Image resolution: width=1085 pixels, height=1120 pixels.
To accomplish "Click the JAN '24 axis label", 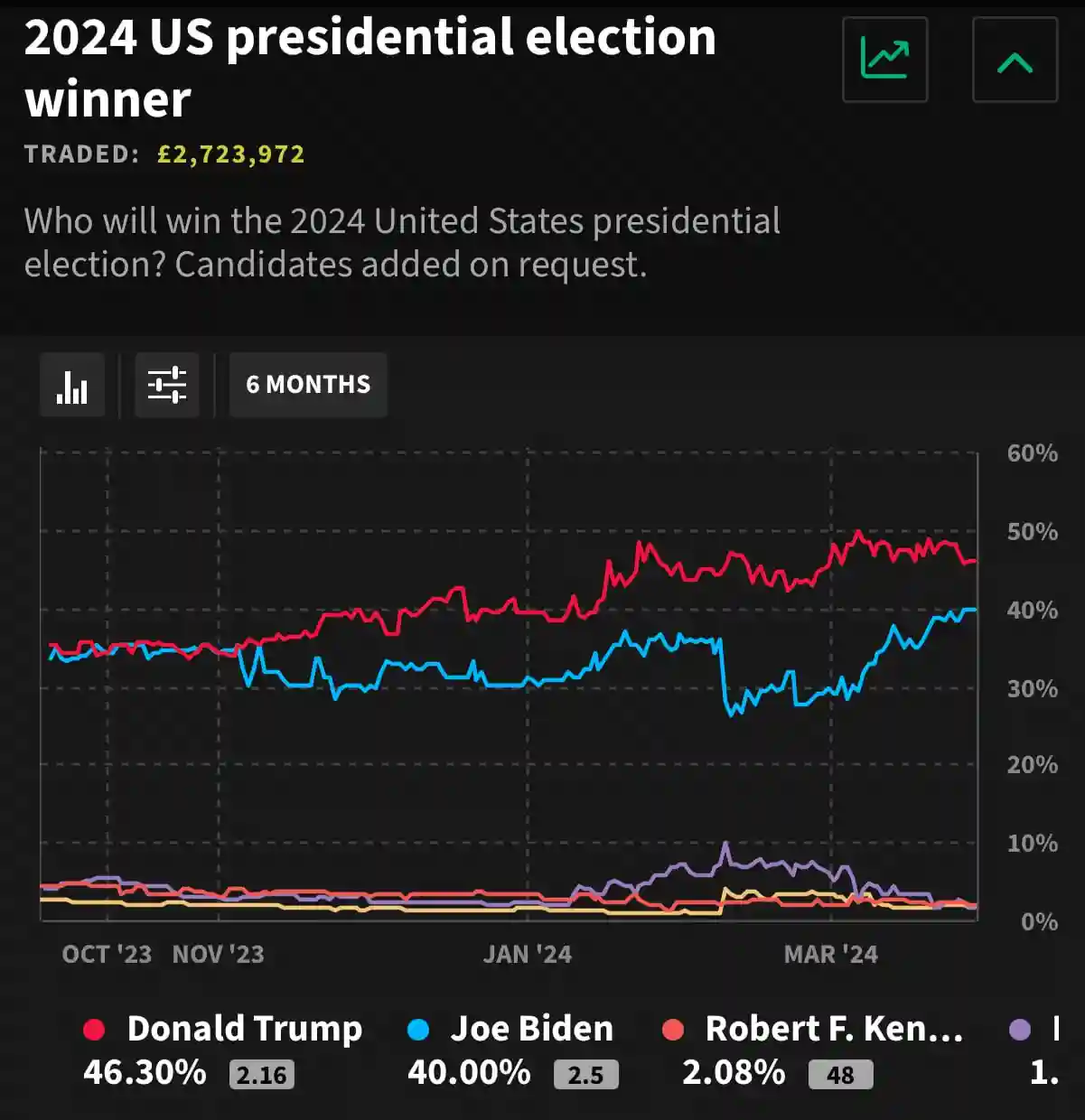I will coord(528,955).
